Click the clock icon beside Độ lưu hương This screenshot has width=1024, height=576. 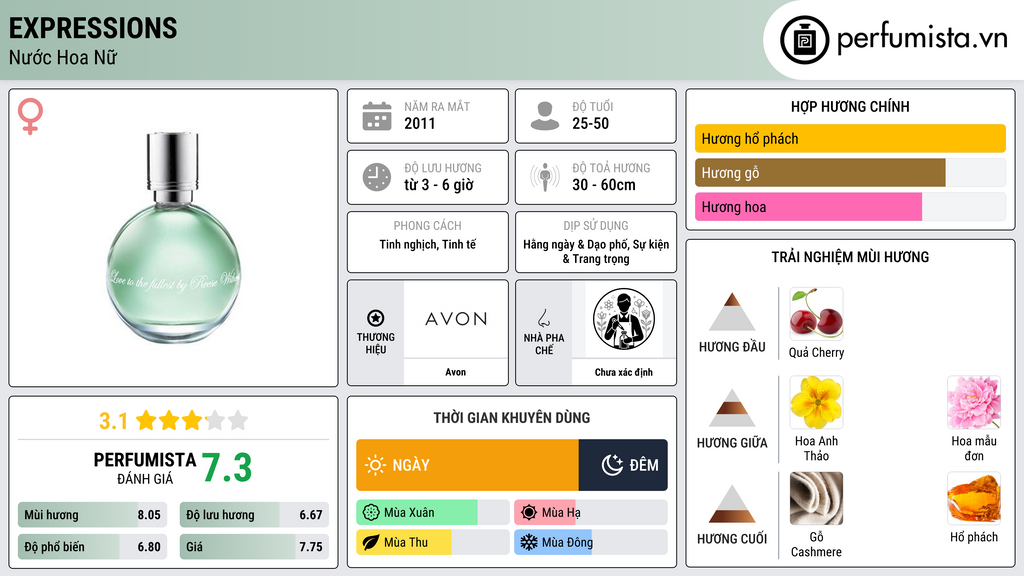coord(377,177)
